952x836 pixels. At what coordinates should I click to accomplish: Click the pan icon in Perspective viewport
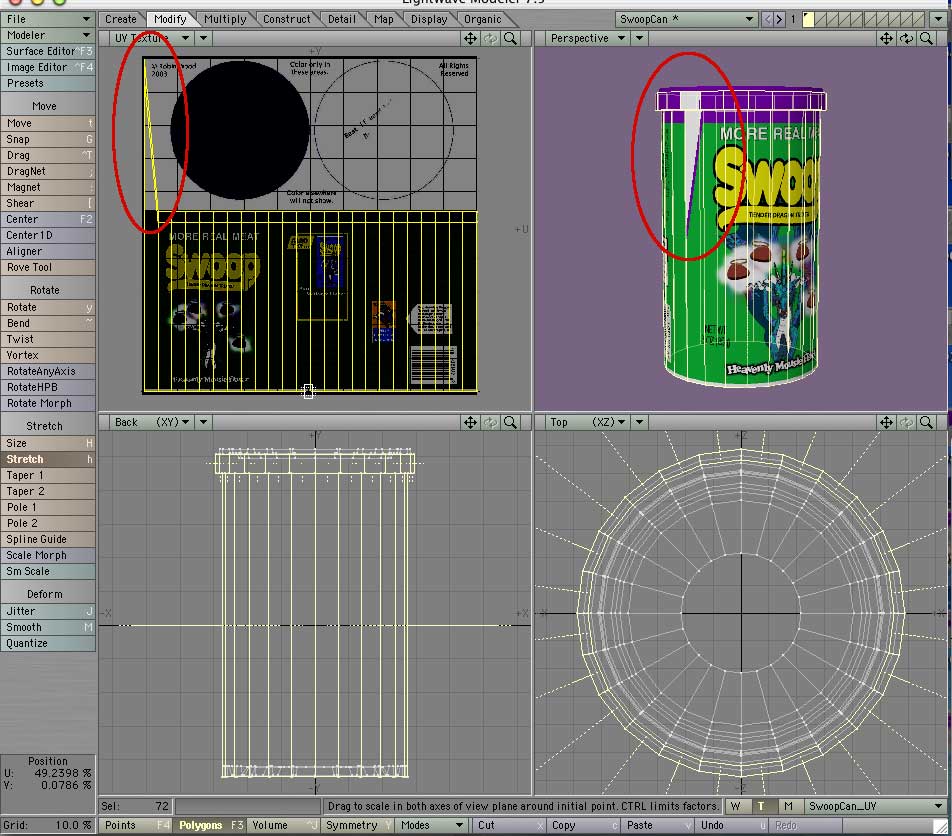tap(886, 38)
